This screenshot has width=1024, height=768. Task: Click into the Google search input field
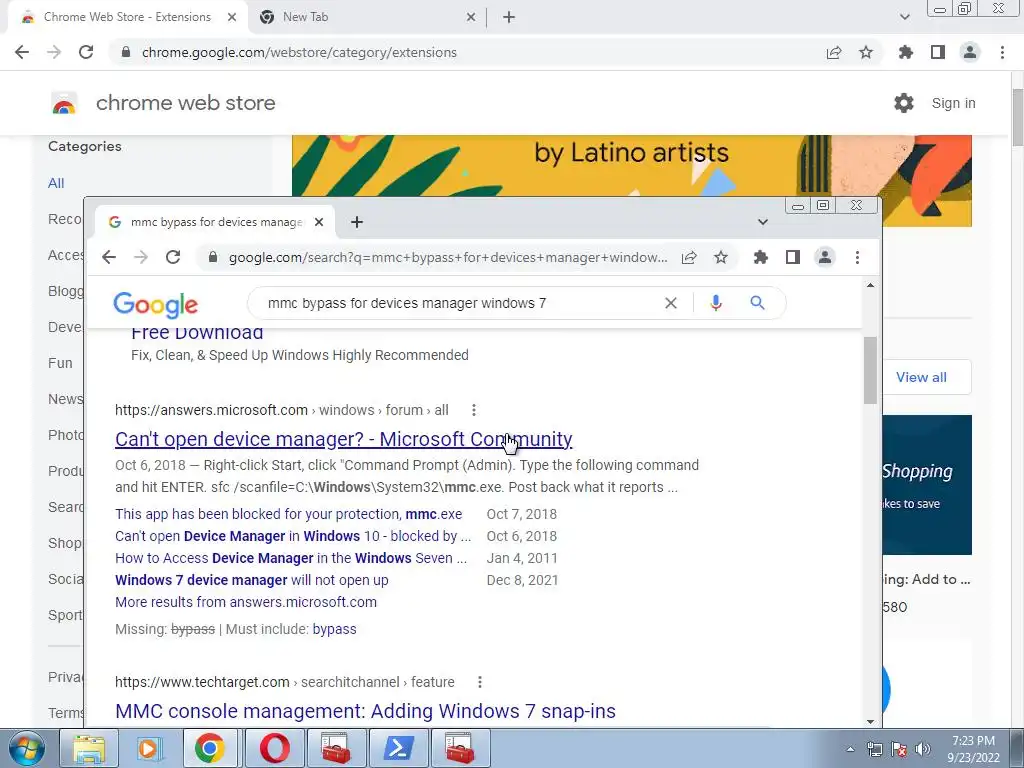(457, 303)
